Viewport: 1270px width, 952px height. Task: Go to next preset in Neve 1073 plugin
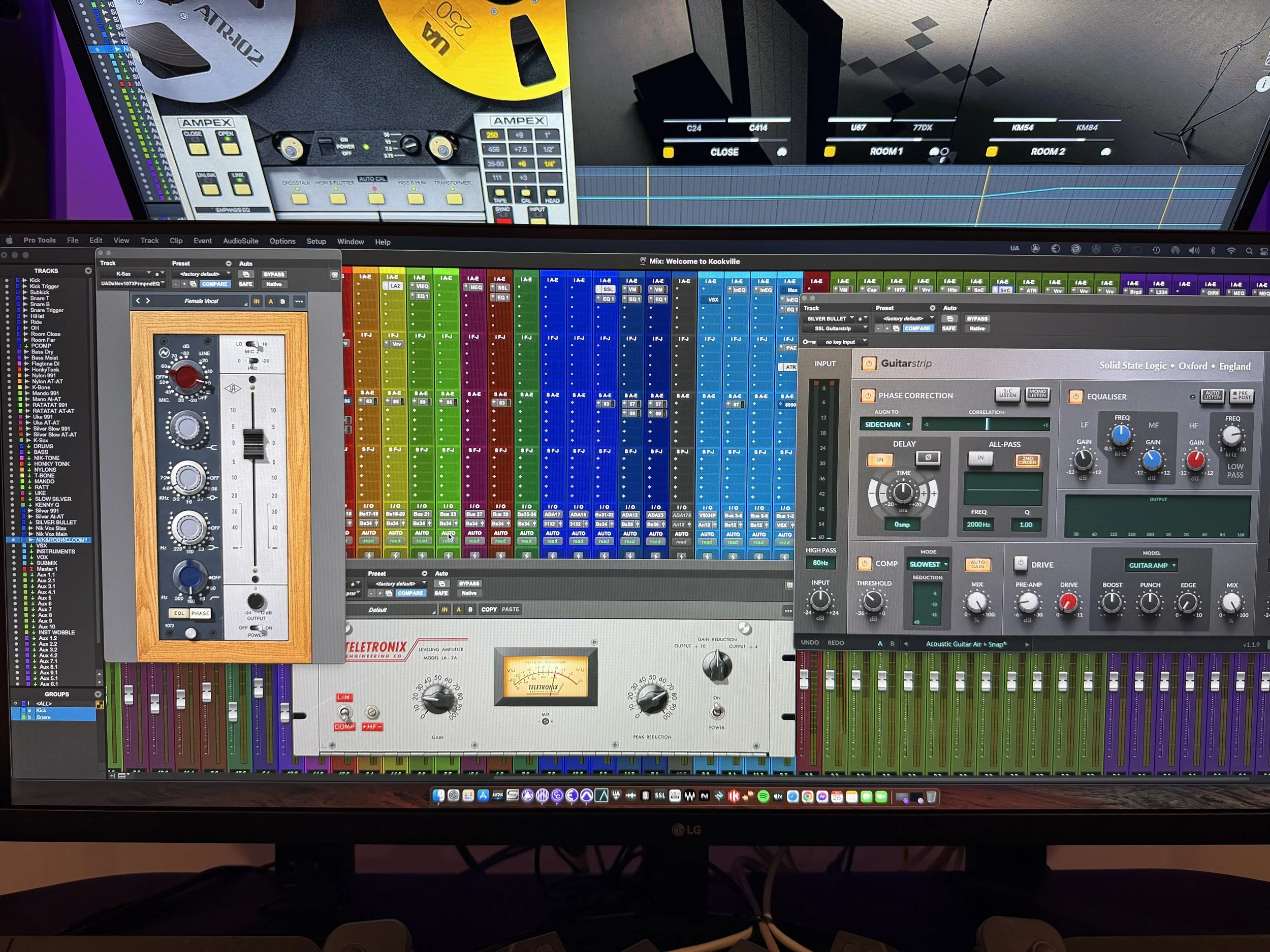[x=148, y=301]
